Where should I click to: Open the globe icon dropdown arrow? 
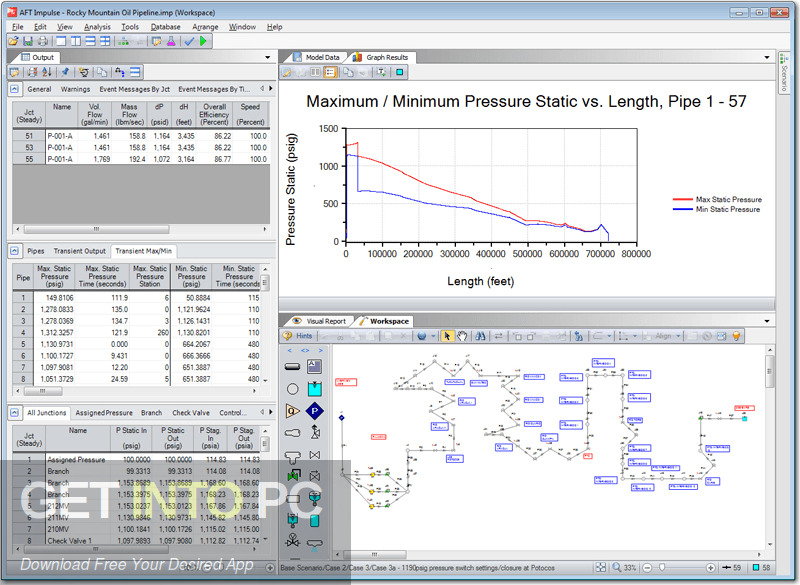click(433, 336)
